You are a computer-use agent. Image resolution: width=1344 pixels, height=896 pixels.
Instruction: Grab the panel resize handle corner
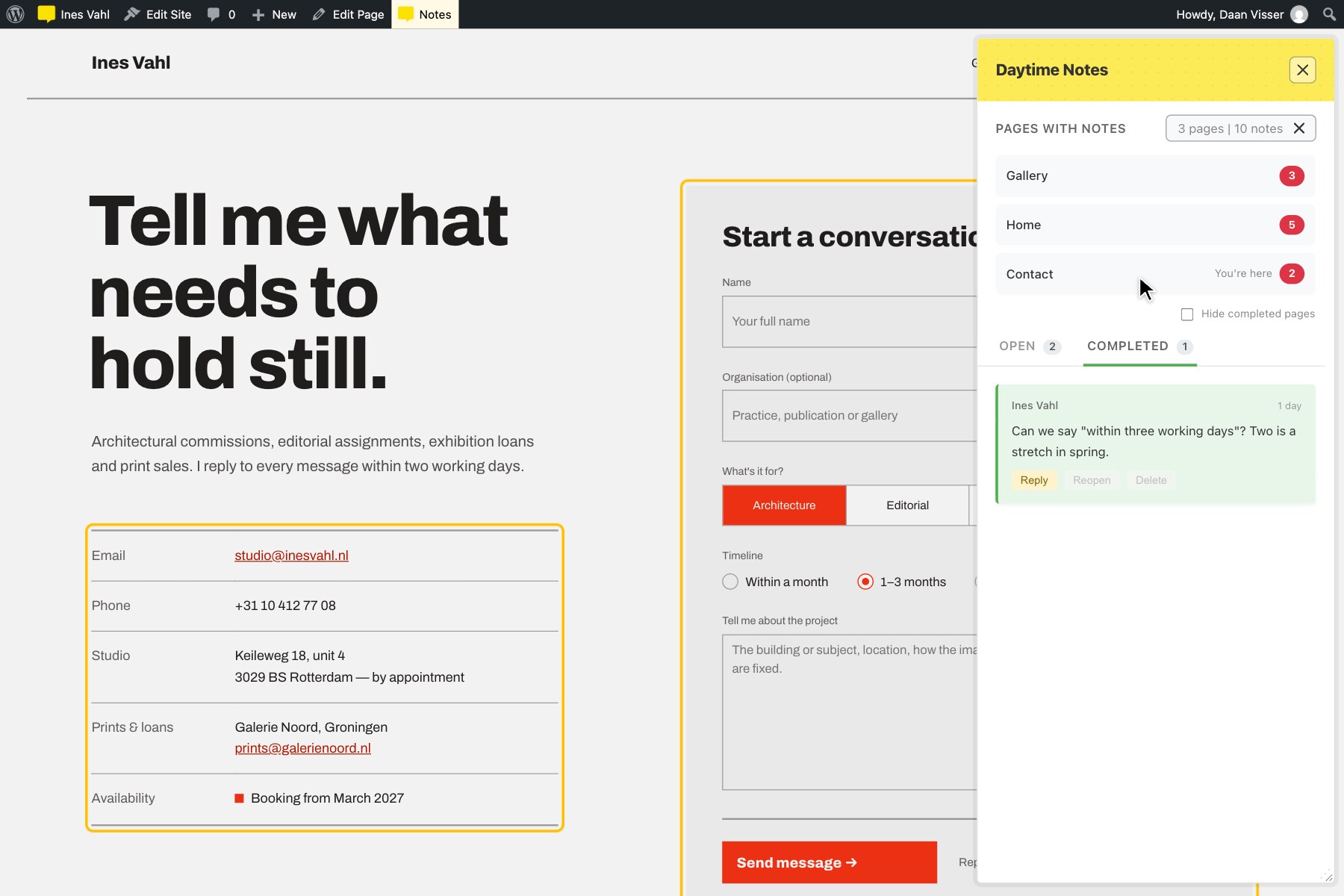1327,876
